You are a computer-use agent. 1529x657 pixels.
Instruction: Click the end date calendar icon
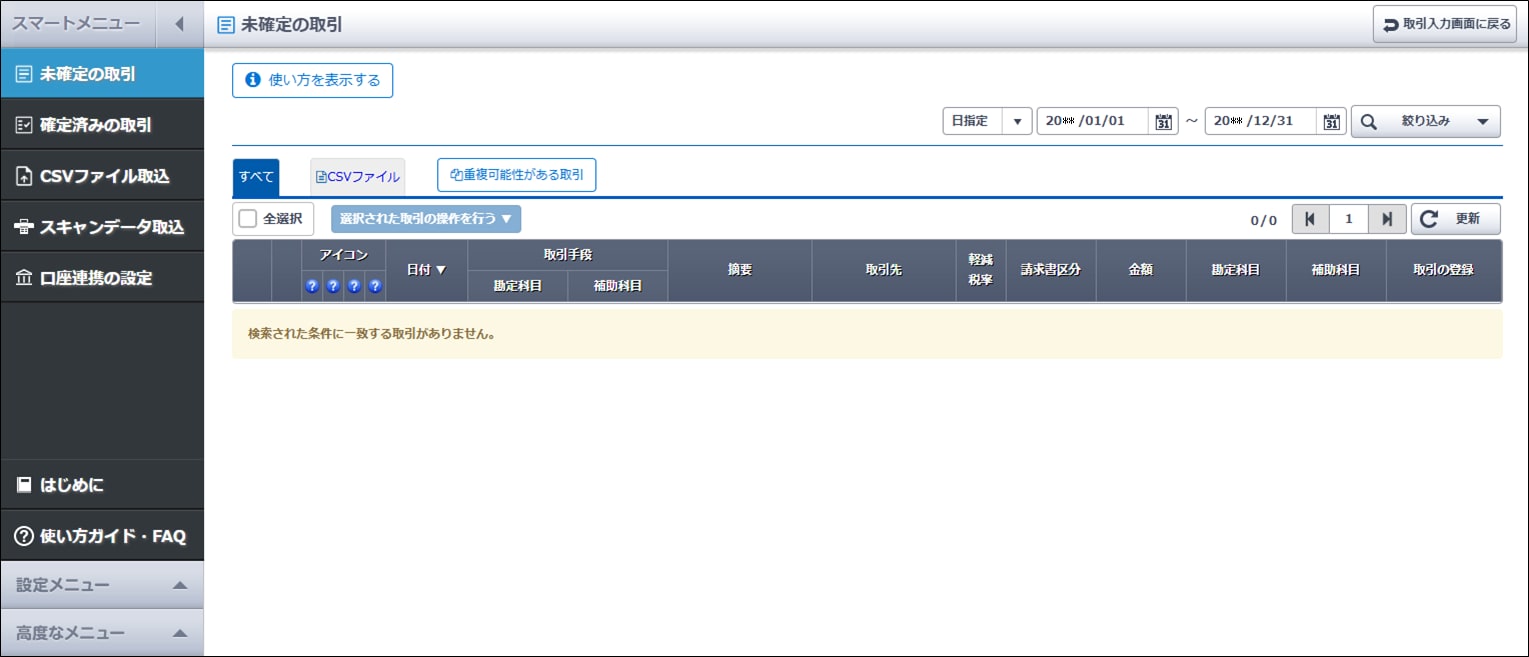[x=1331, y=121]
